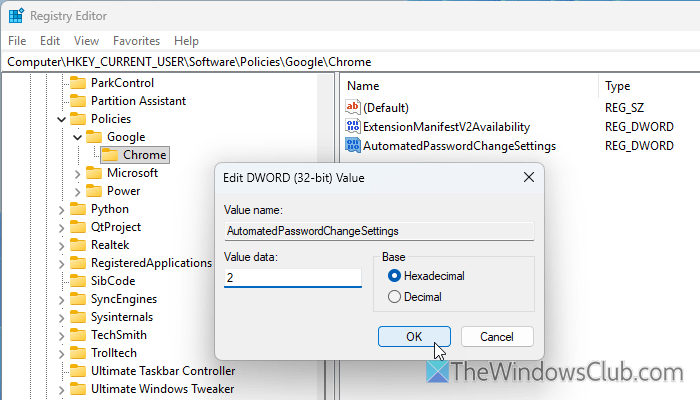Image resolution: width=700 pixels, height=400 pixels.
Task: Expand the Microsoft tree node
Action: 78,174
